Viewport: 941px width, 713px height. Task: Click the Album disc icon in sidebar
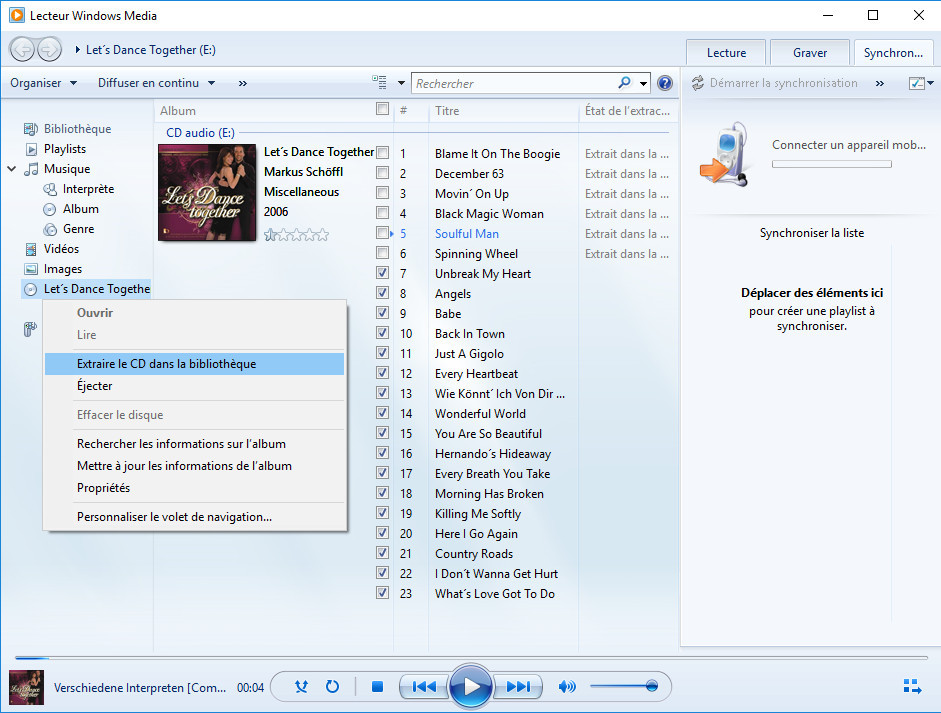(50, 209)
